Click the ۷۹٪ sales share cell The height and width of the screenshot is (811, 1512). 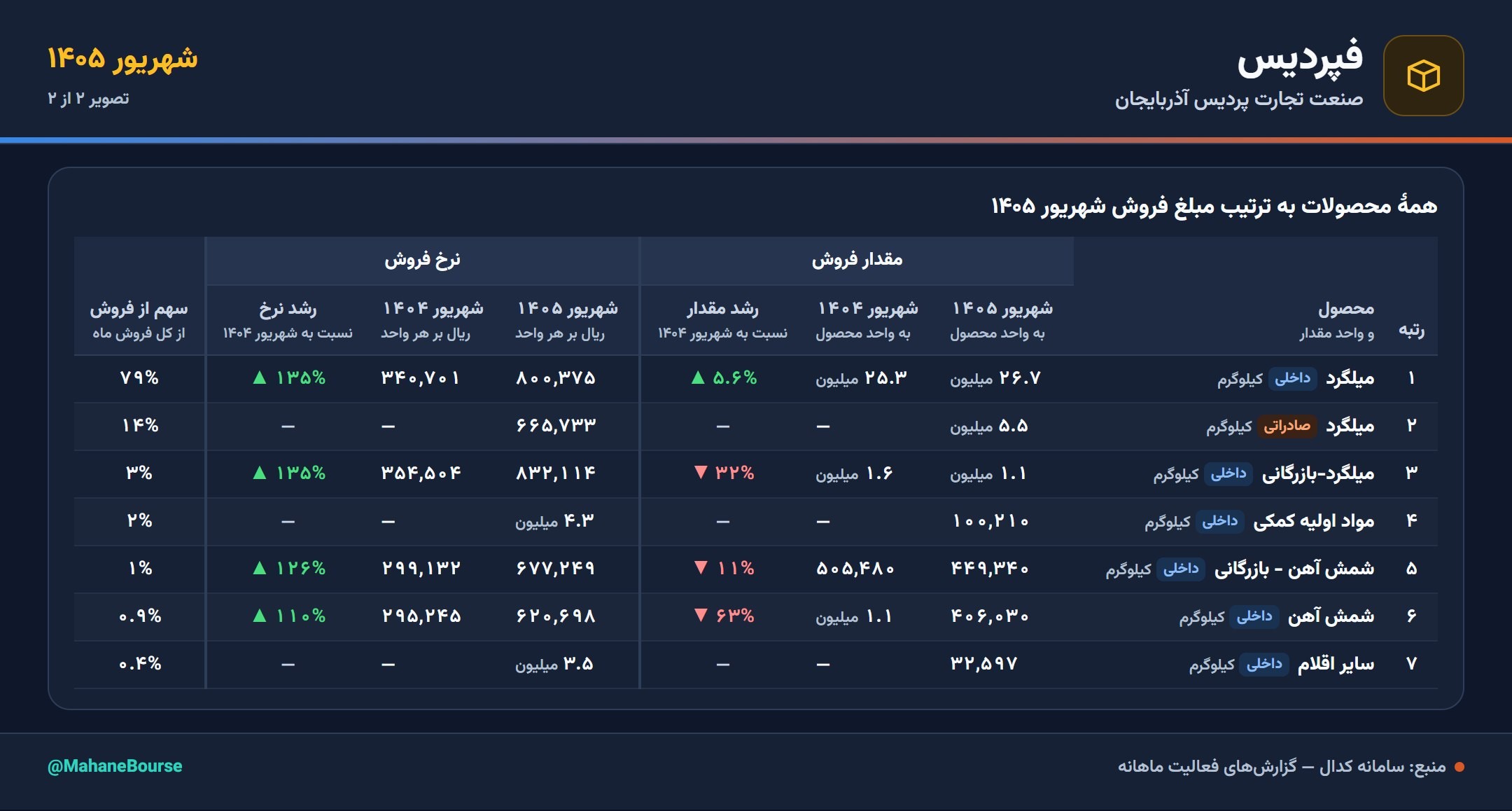pos(139,378)
